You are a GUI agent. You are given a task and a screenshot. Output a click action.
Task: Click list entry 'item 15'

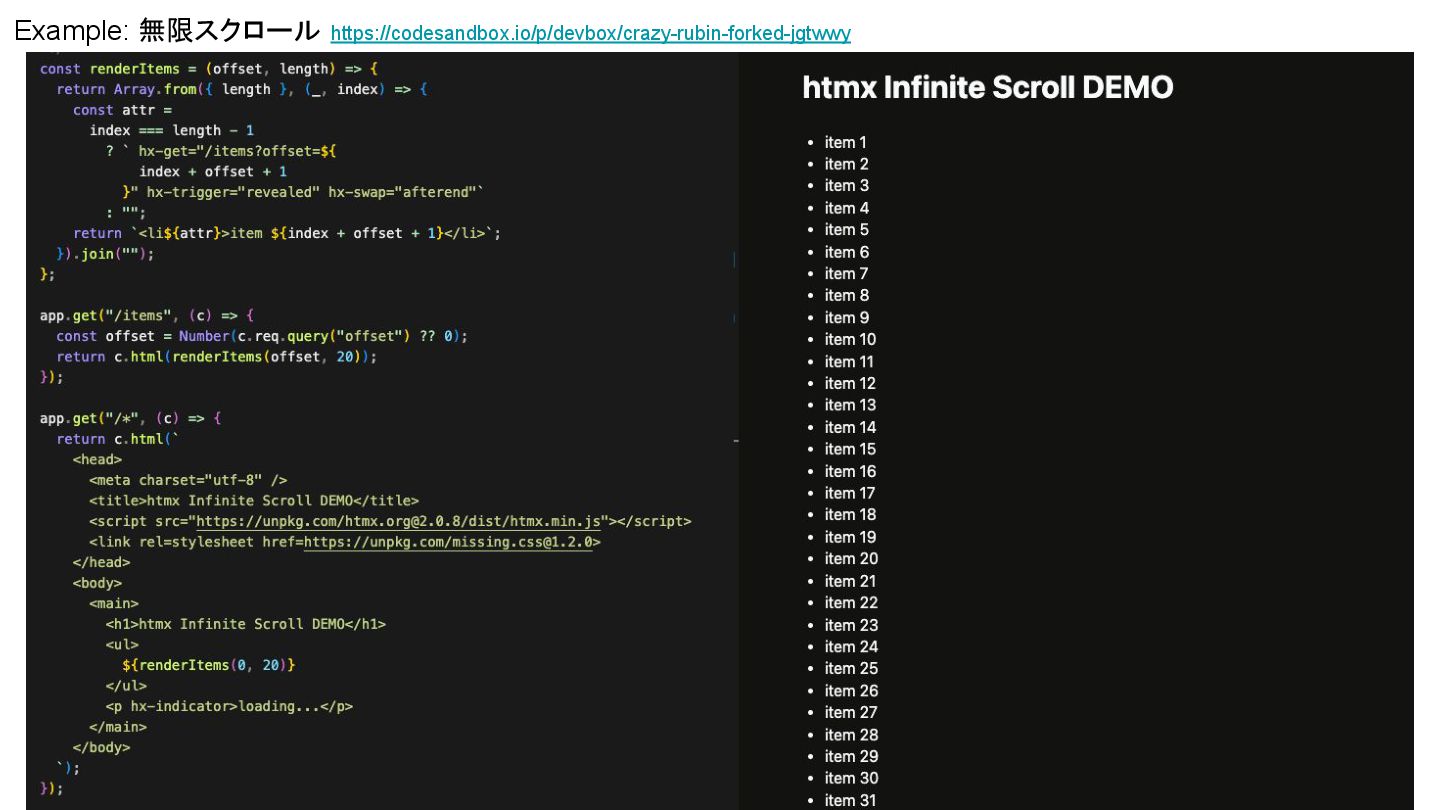pos(850,449)
